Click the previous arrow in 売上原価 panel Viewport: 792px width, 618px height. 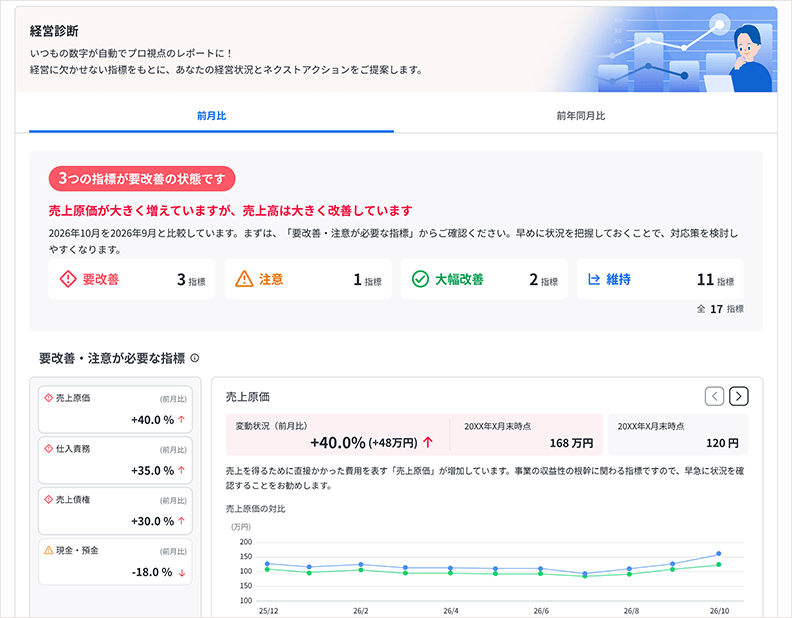714,396
